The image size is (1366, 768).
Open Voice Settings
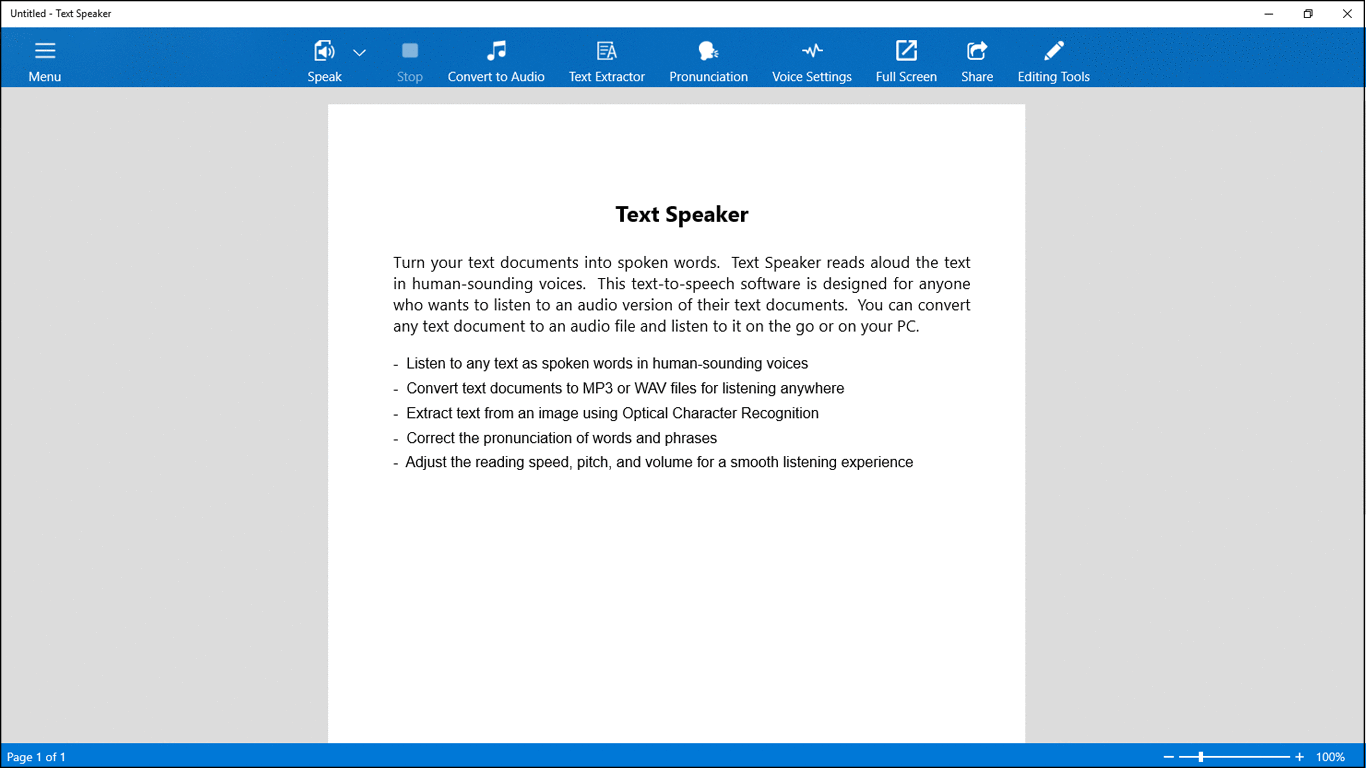812,60
